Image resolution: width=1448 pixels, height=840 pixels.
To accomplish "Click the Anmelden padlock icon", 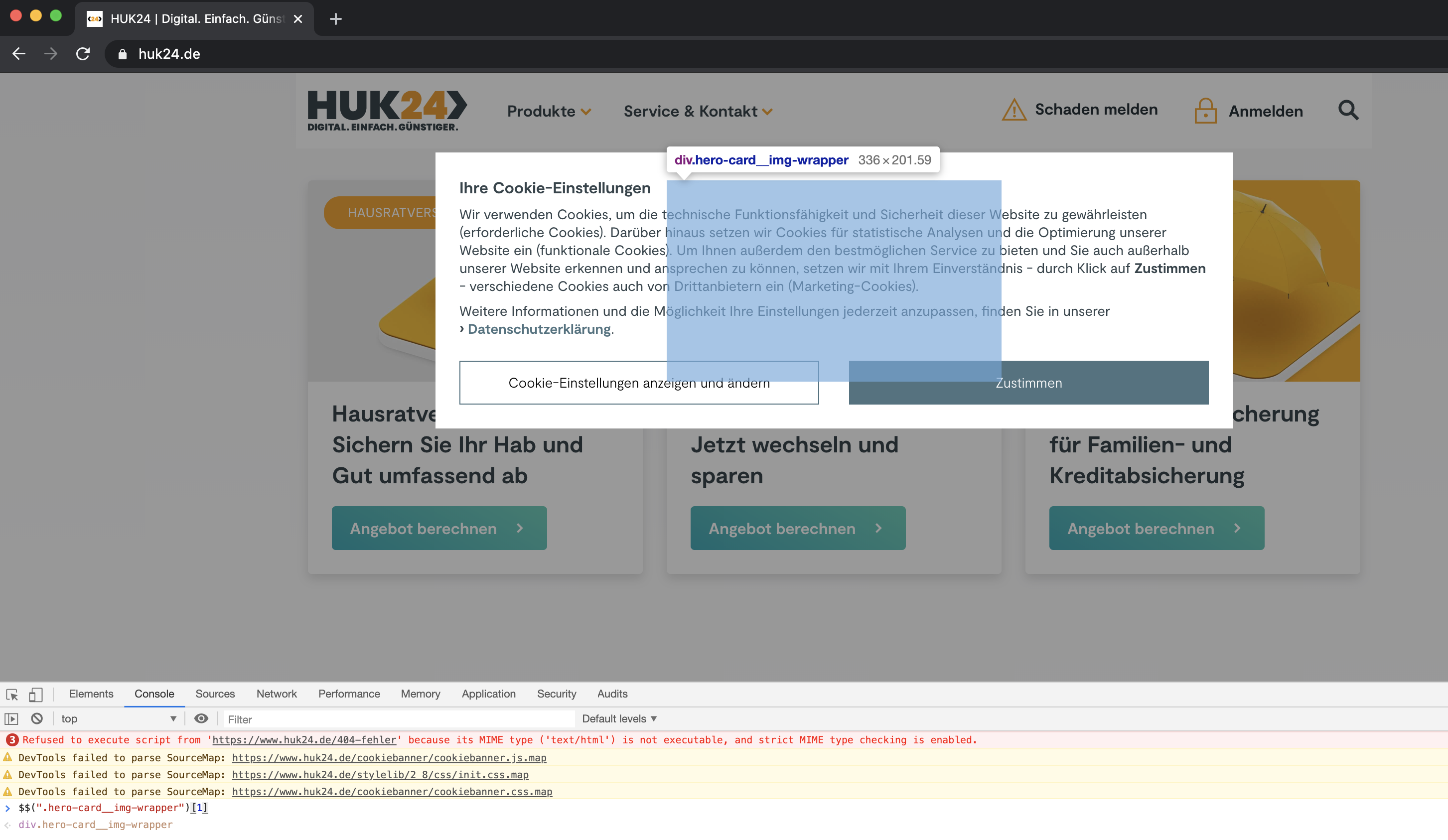I will coord(1205,110).
